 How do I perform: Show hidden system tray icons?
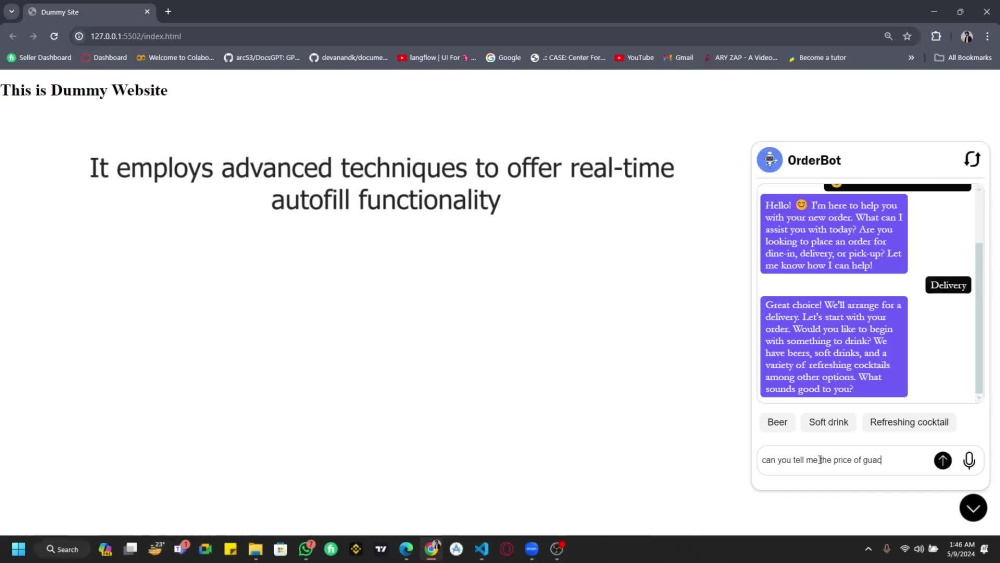tap(868, 549)
